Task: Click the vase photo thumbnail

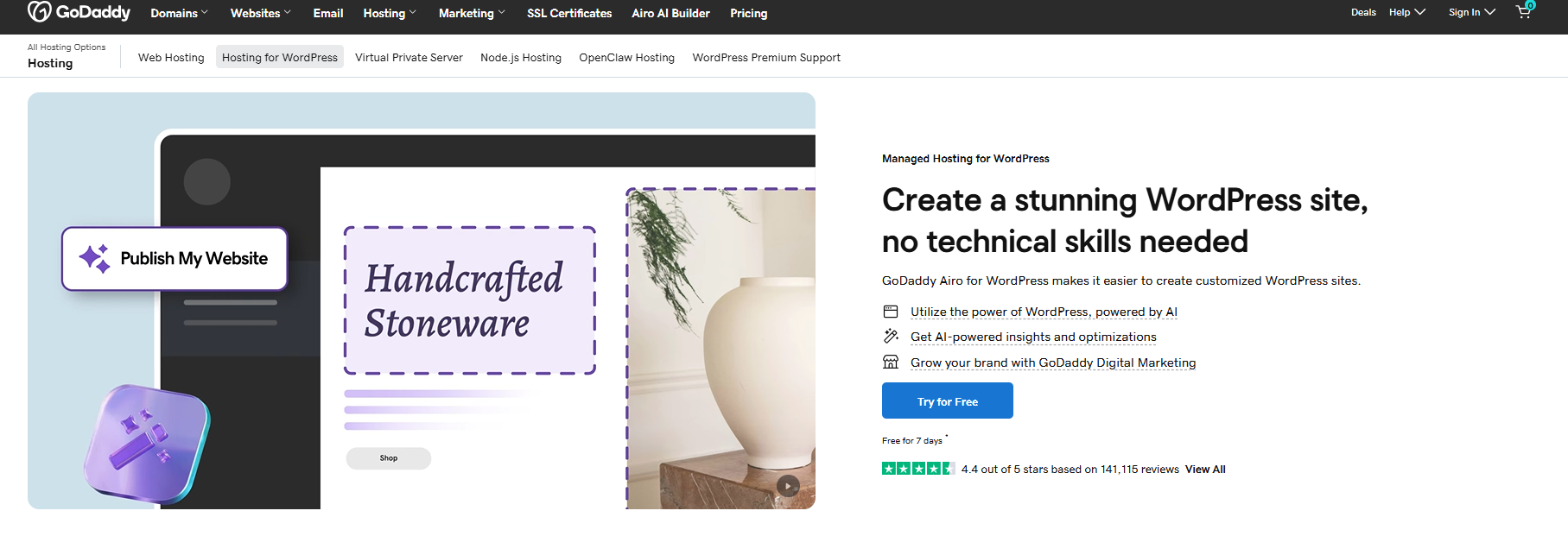Action: tap(721, 348)
